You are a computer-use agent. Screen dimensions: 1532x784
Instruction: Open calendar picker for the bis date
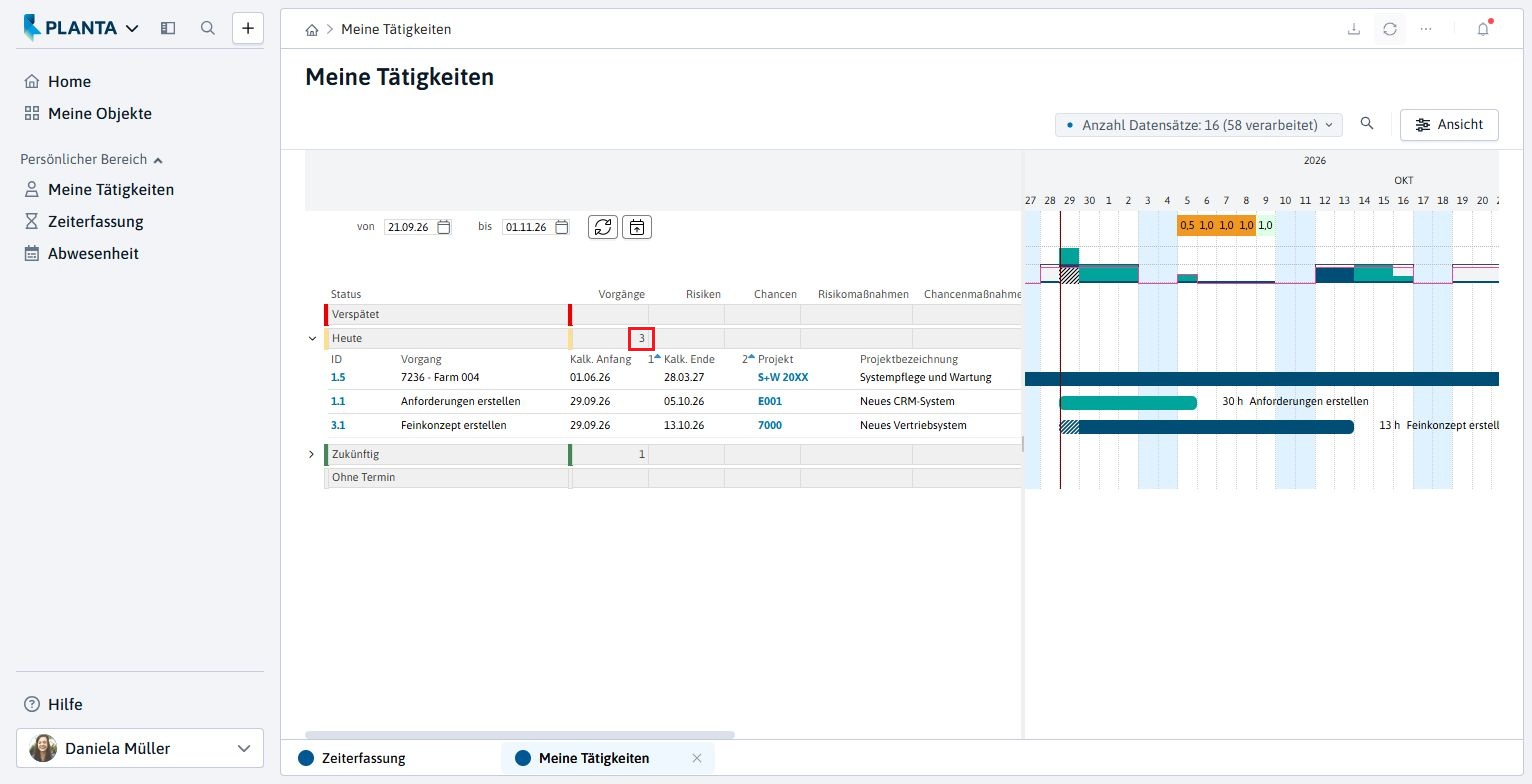(x=562, y=227)
